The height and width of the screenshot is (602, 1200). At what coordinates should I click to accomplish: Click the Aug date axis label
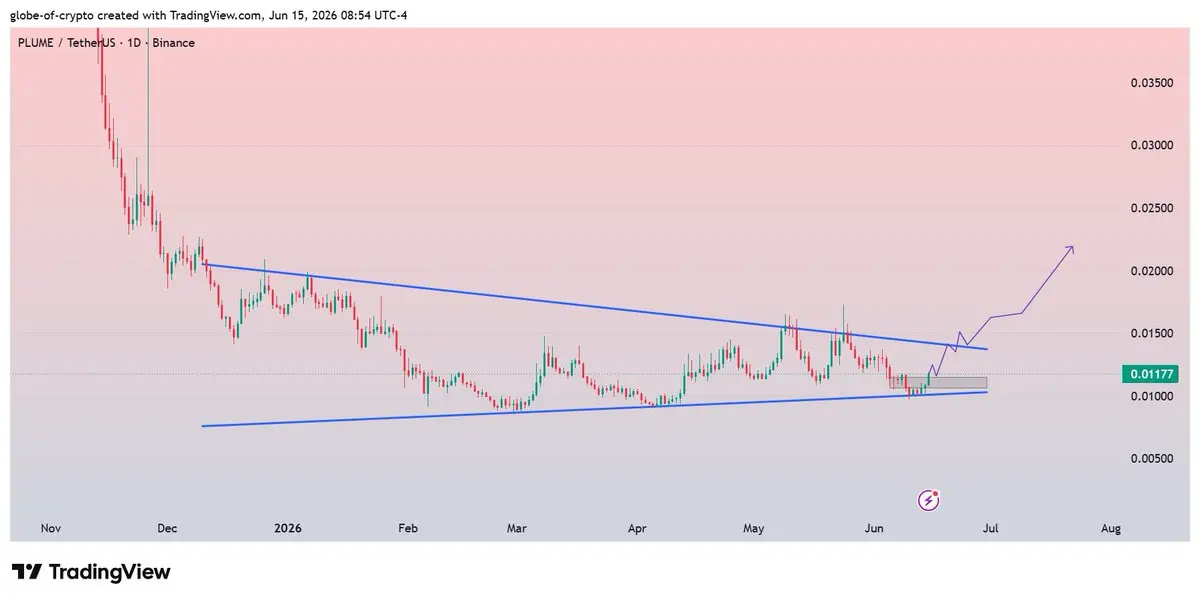(1110, 528)
